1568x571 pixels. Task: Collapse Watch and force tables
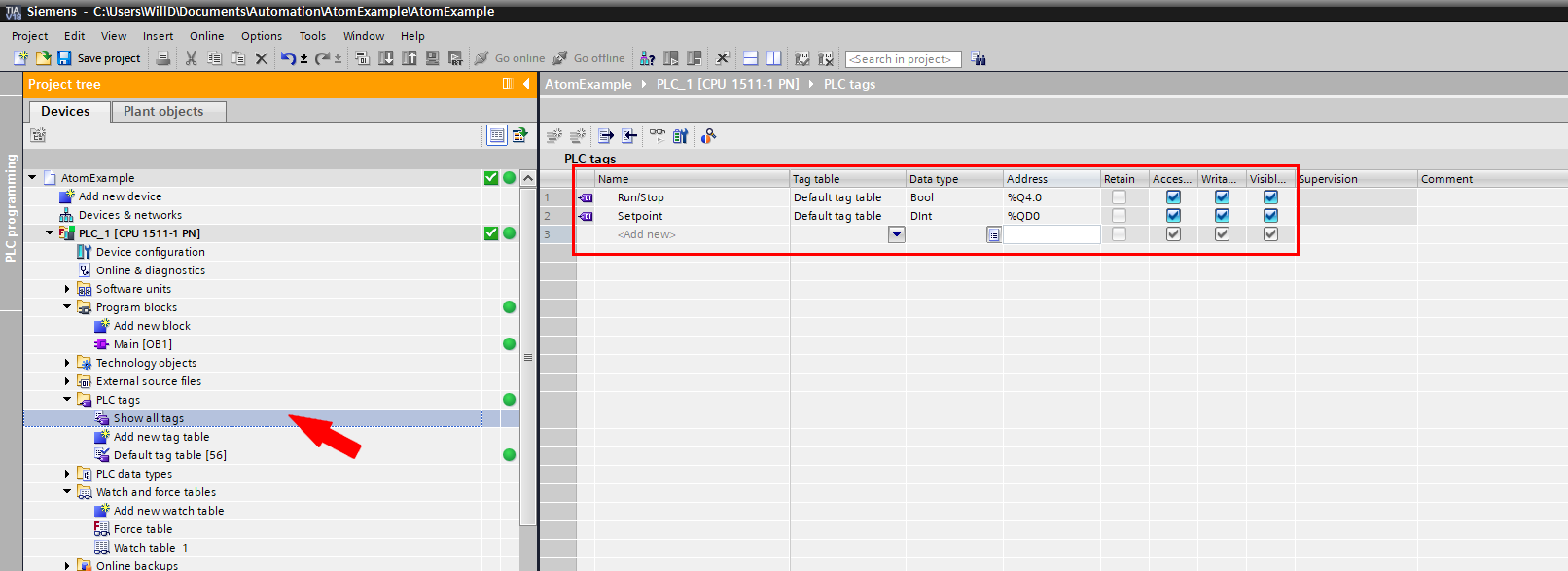67,492
